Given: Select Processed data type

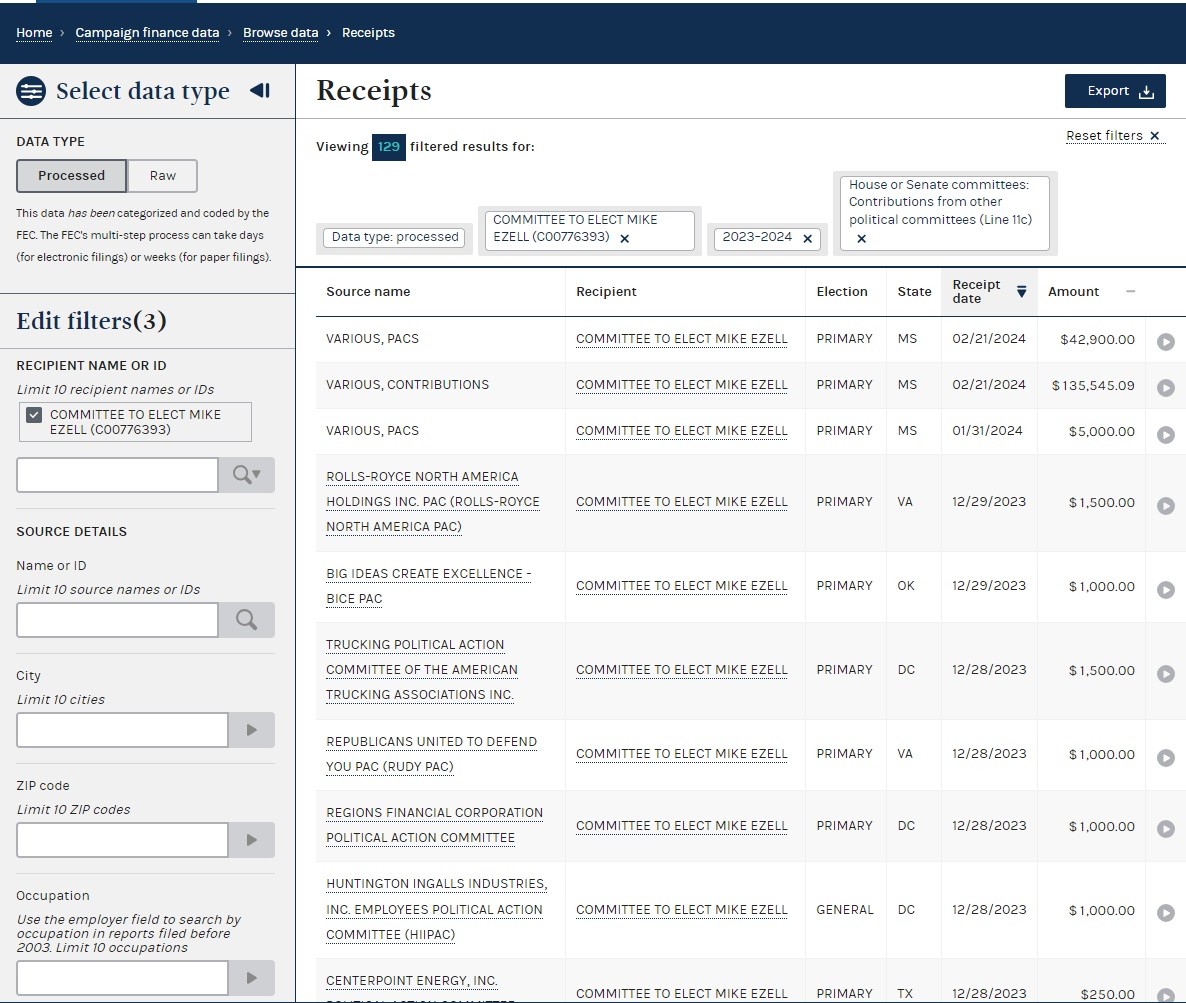Looking at the screenshot, I should click(x=72, y=175).
